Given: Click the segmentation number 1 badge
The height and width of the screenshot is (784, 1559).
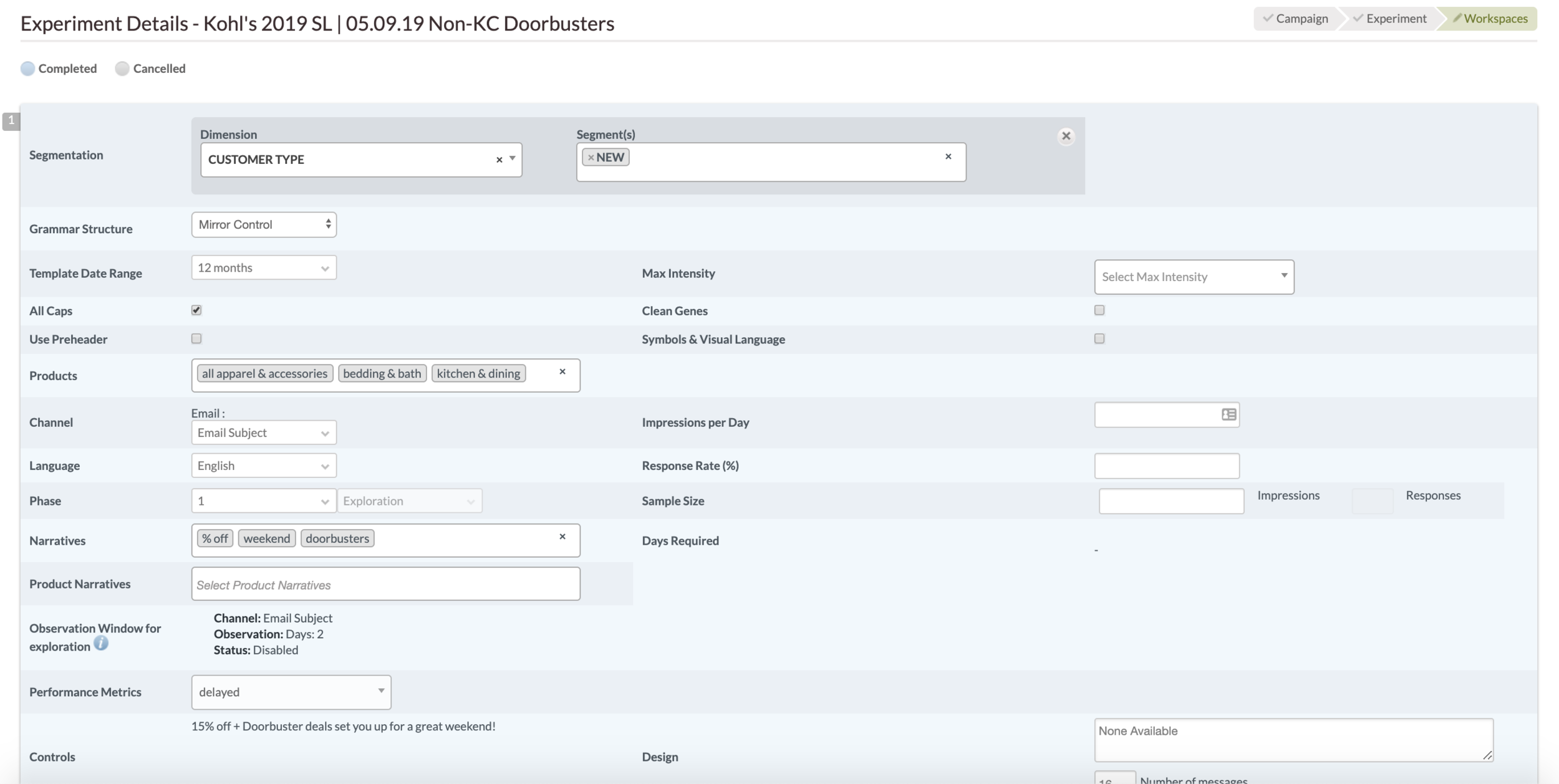Looking at the screenshot, I should [x=11, y=121].
